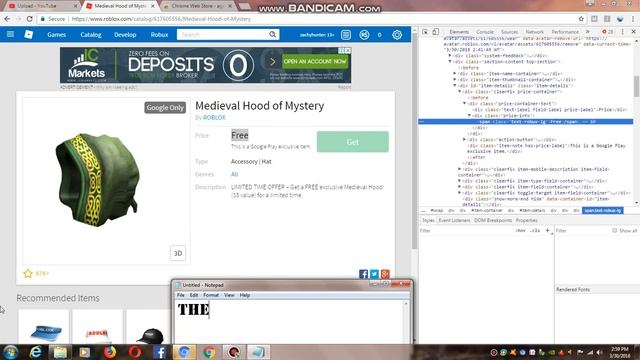
Task: Open Notepad View menu
Action: 229,295
